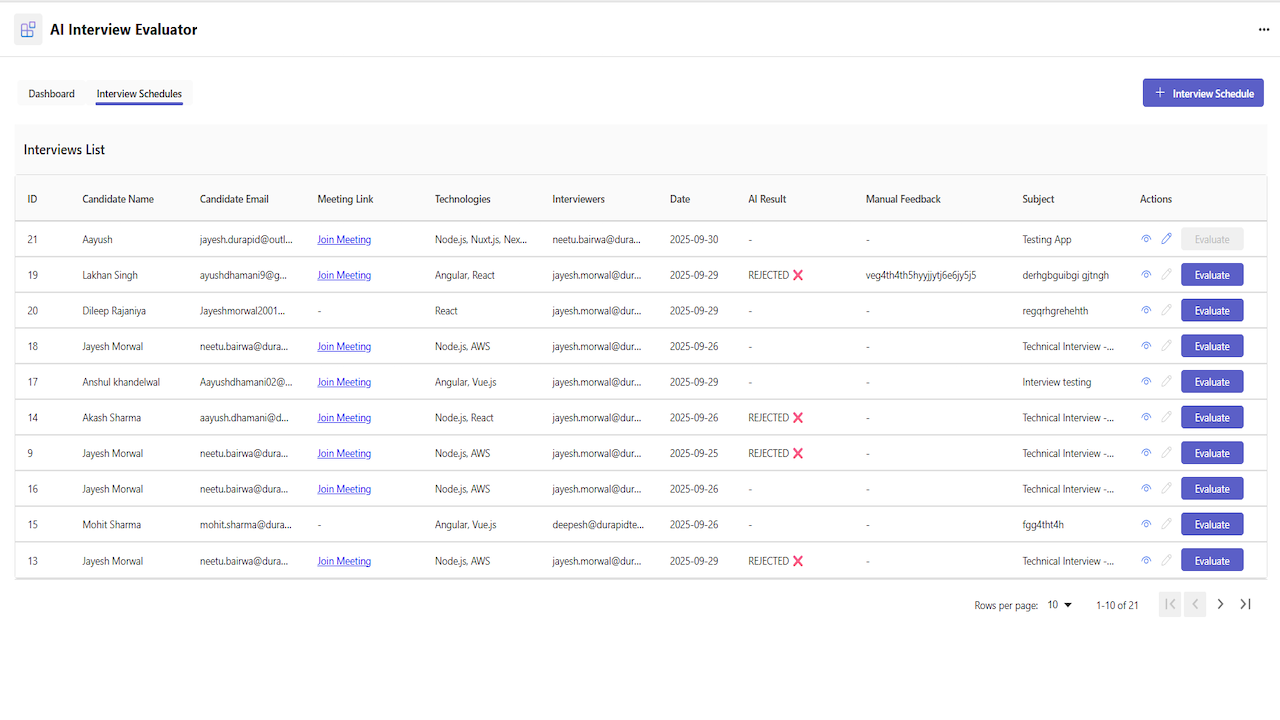Switch to the Dashboard tab

(x=51, y=94)
